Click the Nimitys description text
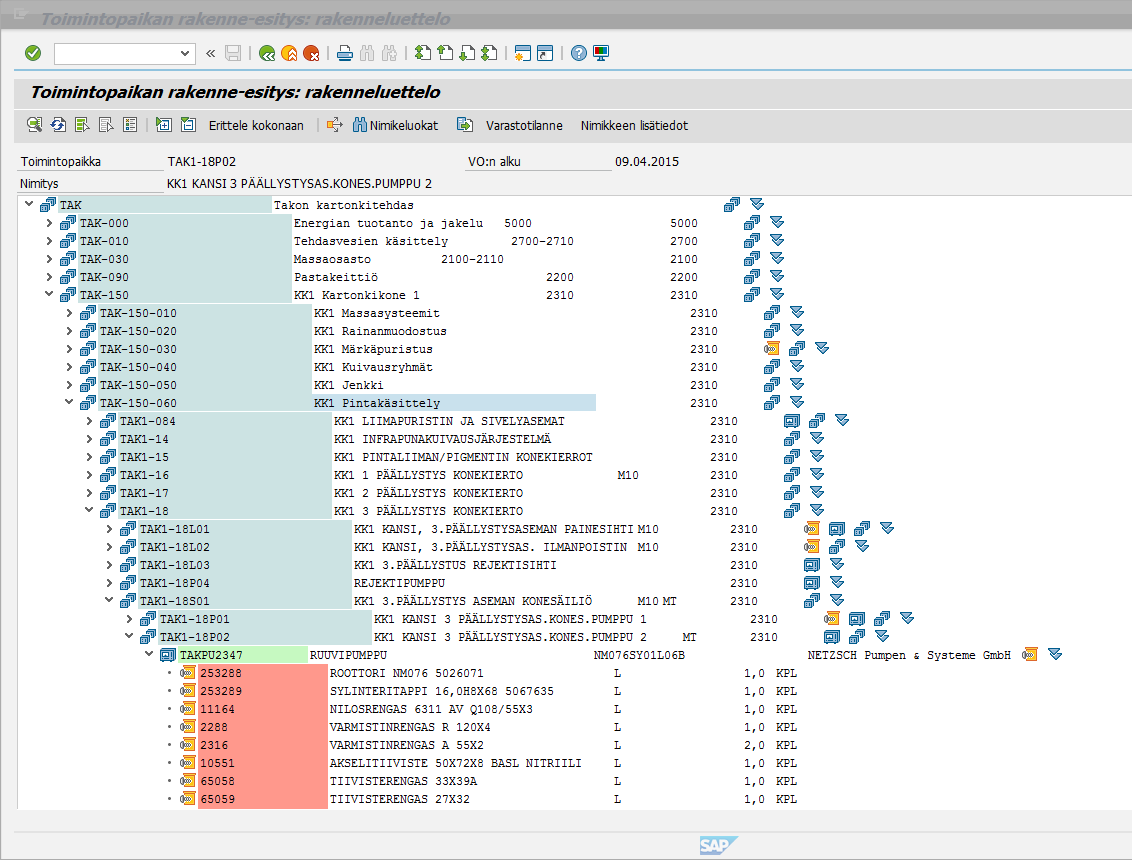 coord(300,183)
